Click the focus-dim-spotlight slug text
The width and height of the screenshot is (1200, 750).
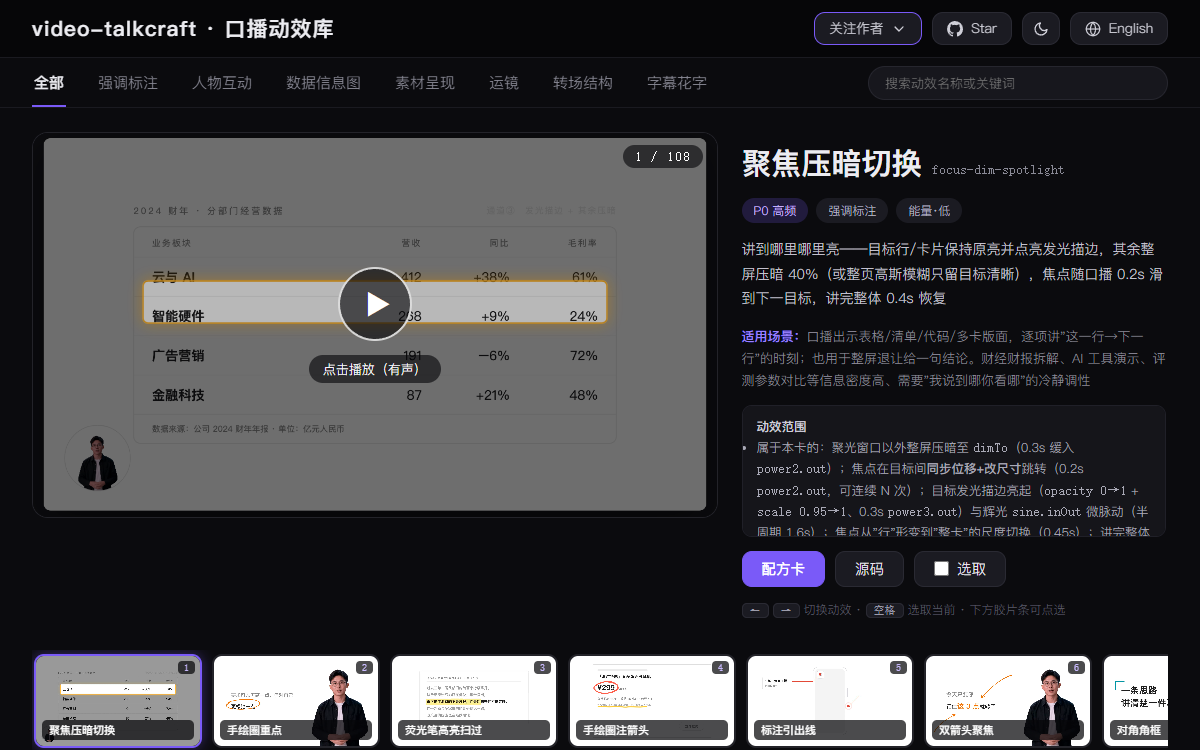point(998,170)
